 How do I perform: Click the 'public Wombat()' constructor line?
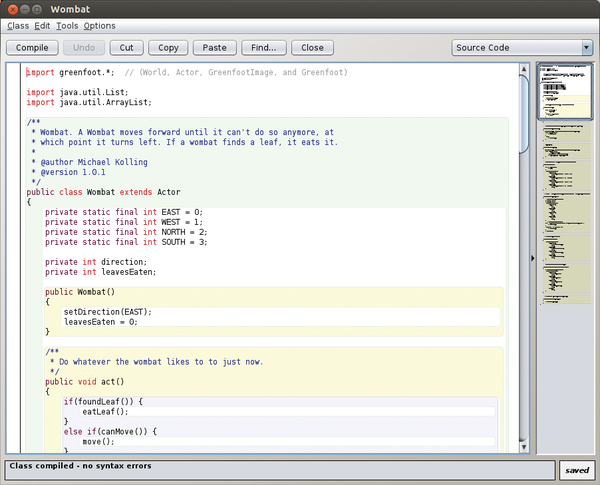click(x=80, y=292)
